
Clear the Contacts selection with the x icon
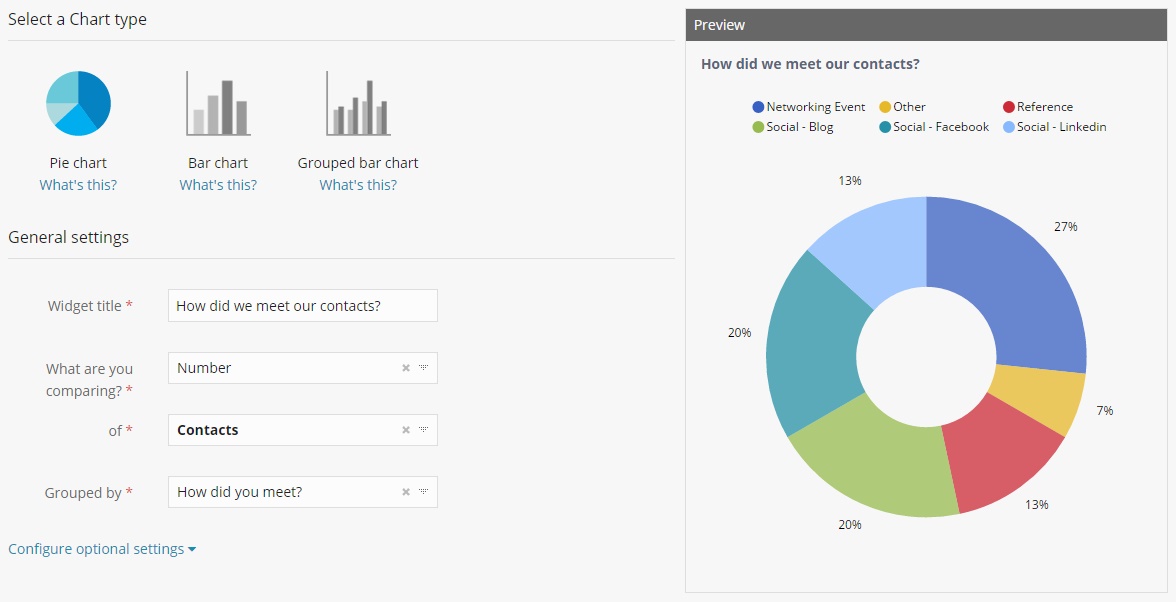pos(406,429)
